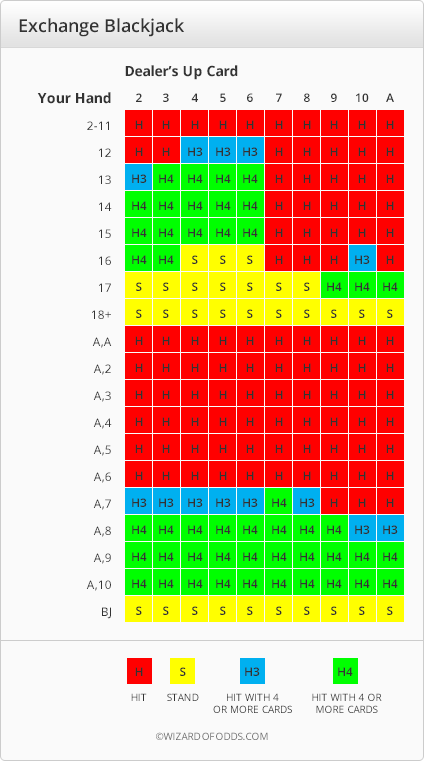Screen dimensions: 424x761
Task: Select the S cell for 17 versus dealer 8
Action: pyautogui.click(x=307, y=285)
